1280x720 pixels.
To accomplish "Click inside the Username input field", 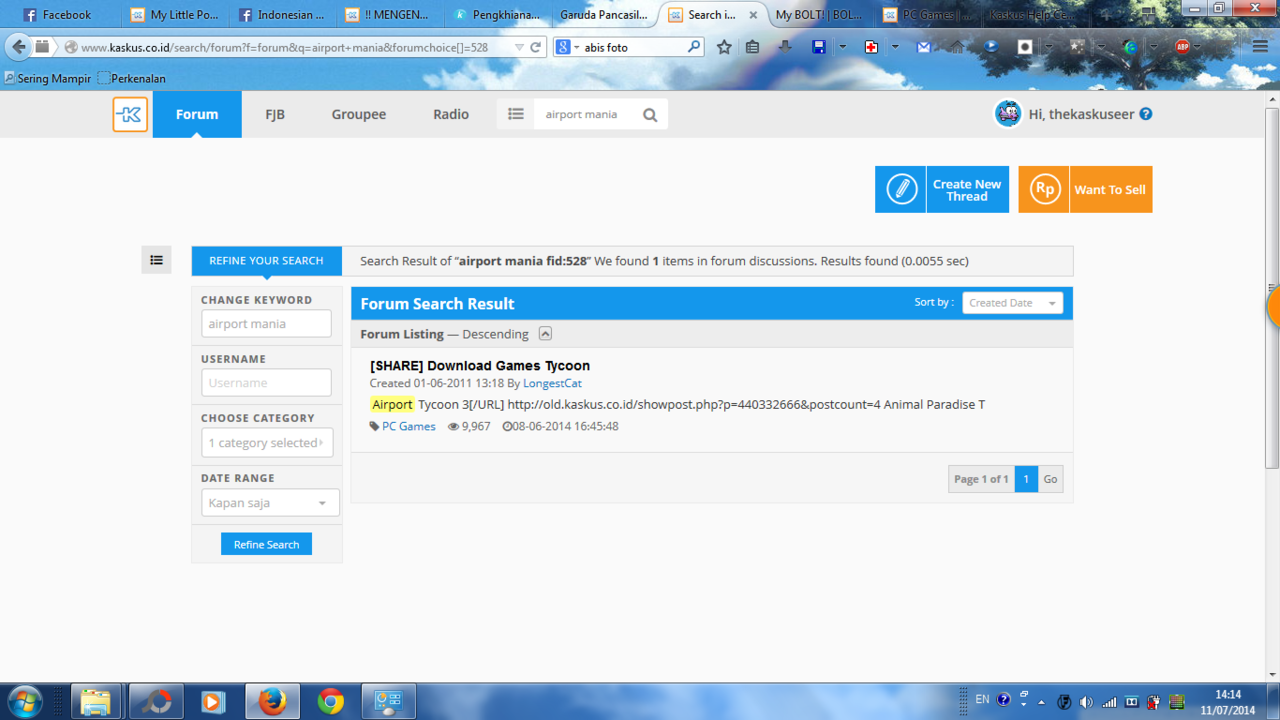I will pyautogui.click(x=266, y=382).
